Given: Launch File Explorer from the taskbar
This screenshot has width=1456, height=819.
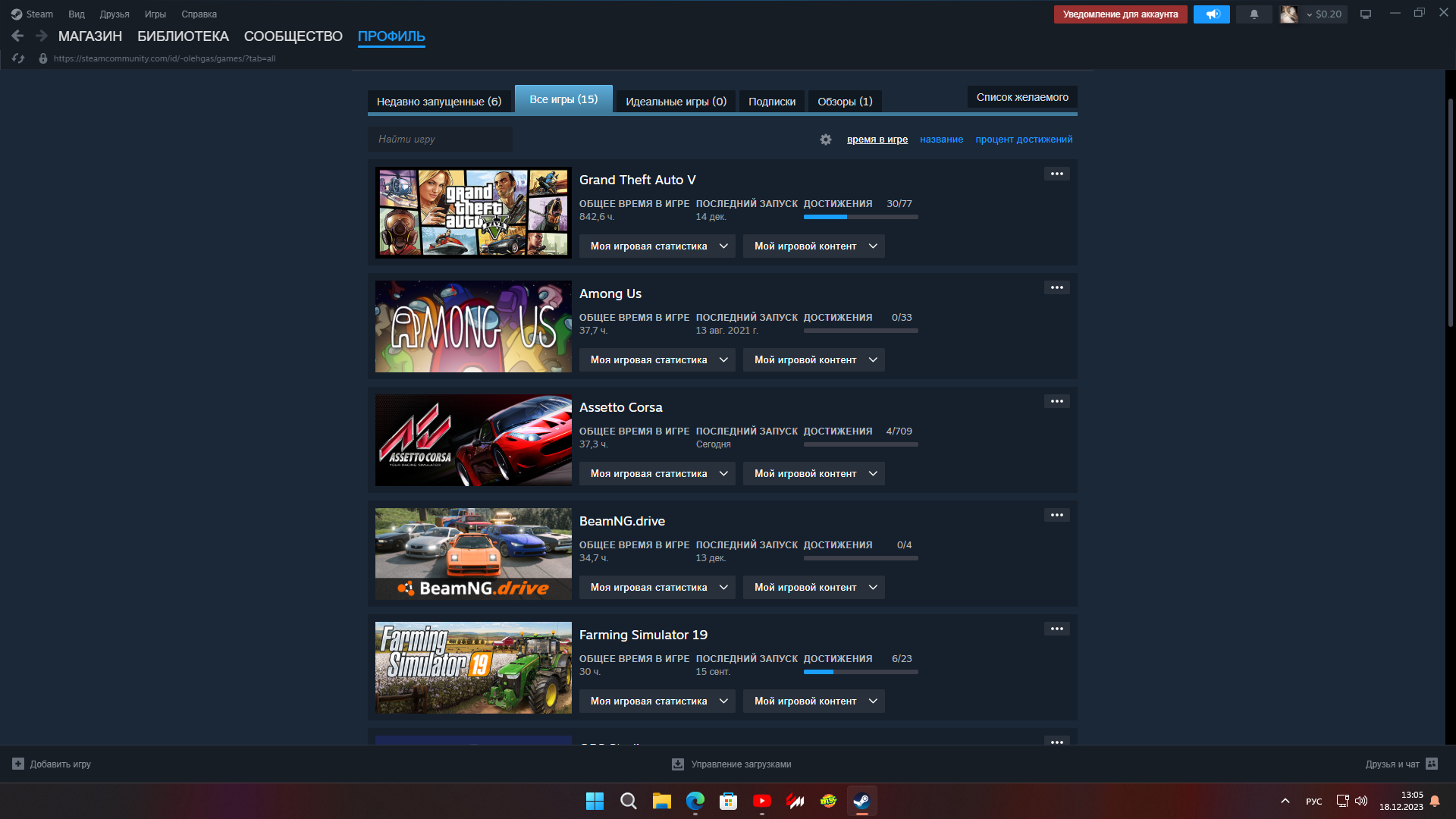Looking at the screenshot, I should click(x=662, y=801).
